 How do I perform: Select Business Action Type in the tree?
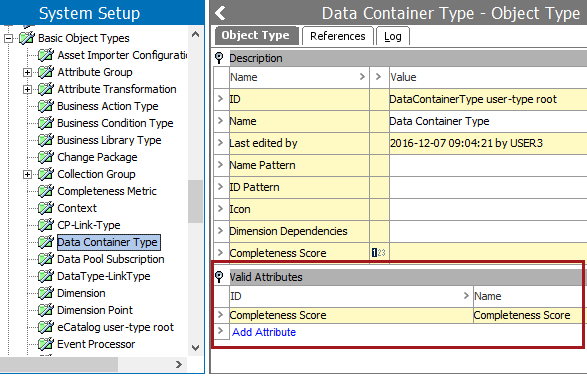[108, 106]
